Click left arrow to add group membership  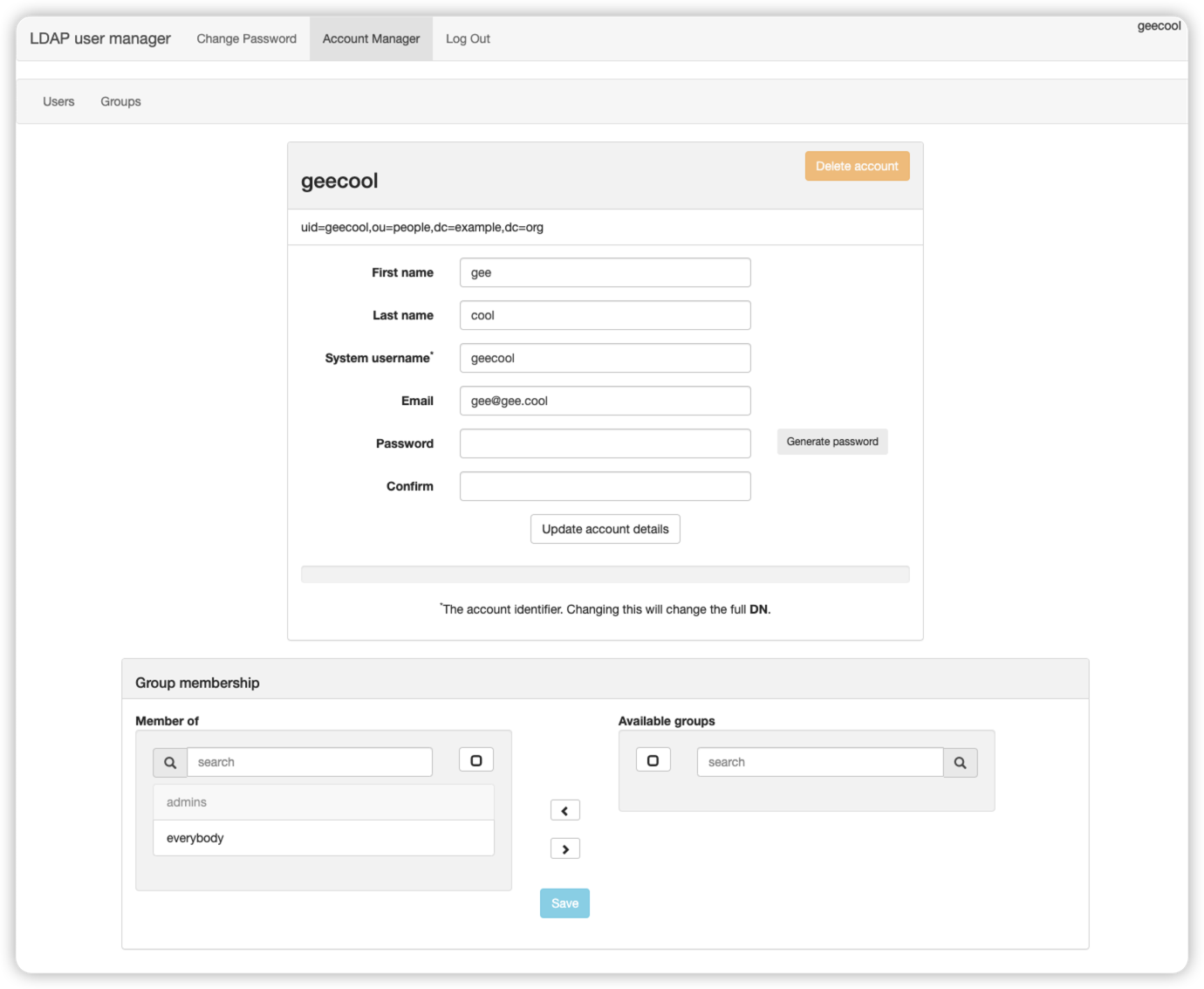pos(564,811)
